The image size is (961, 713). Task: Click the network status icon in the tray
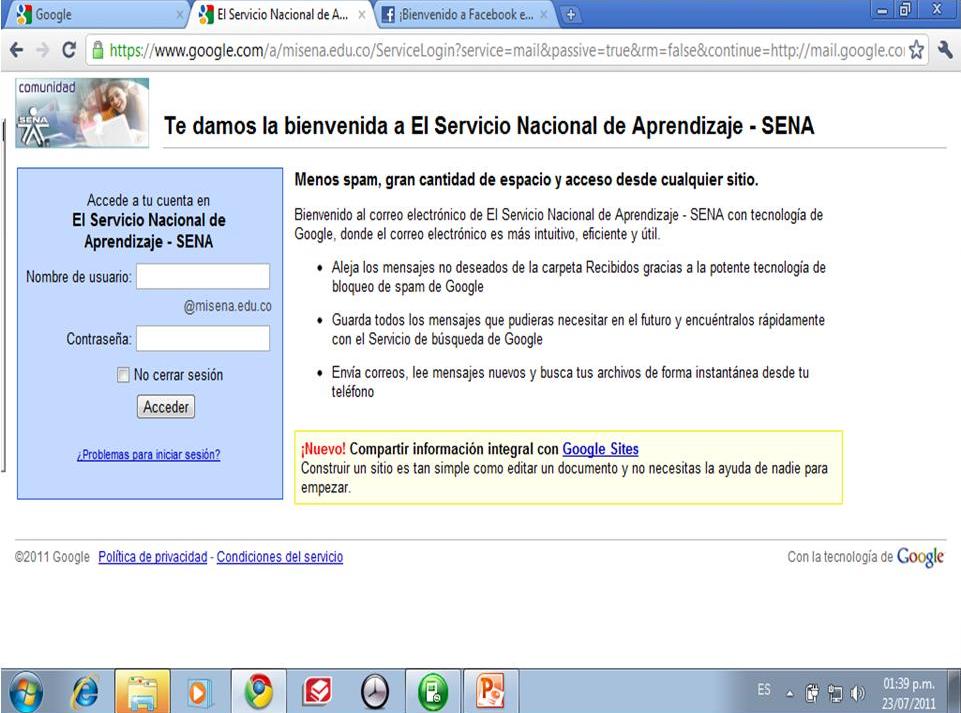836,690
